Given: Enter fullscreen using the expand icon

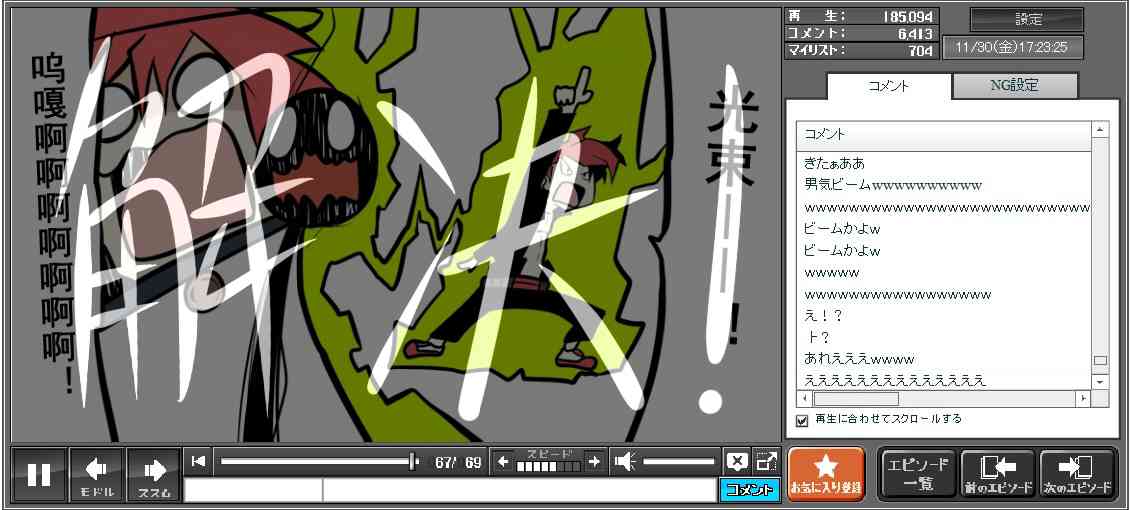Looking at the screenshot, I should point(766,461).
